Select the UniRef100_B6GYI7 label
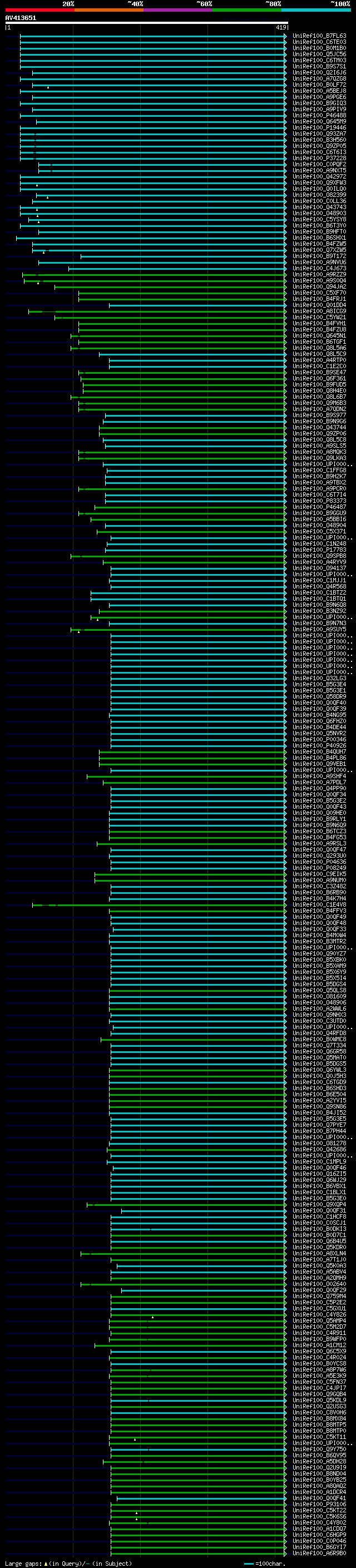 tap(319, 1547)
